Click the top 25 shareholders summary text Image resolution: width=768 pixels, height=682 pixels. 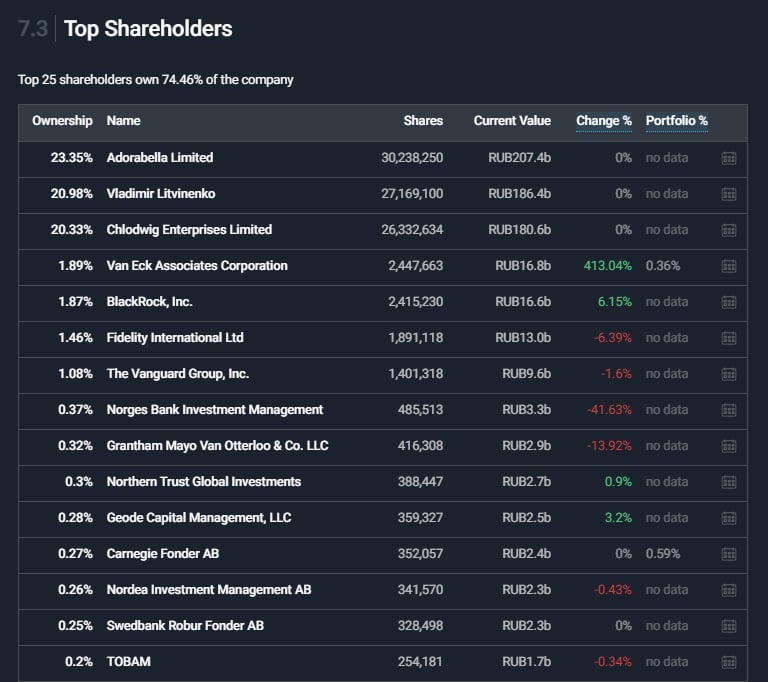click(155, 80)
